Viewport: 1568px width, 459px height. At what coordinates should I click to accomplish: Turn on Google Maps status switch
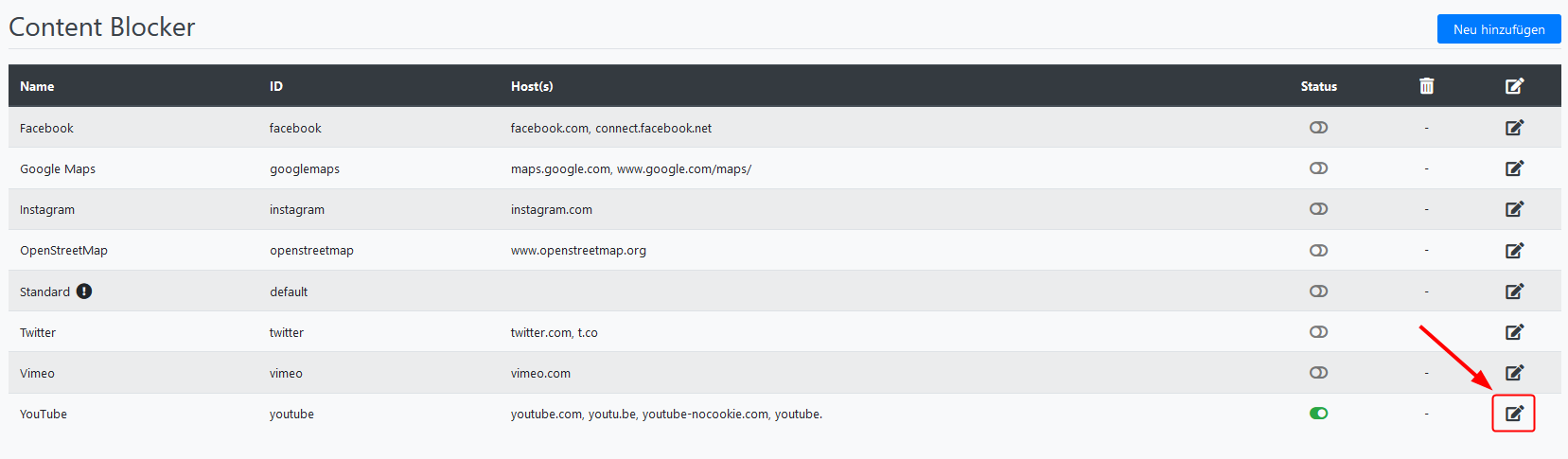coord(1319,168)
